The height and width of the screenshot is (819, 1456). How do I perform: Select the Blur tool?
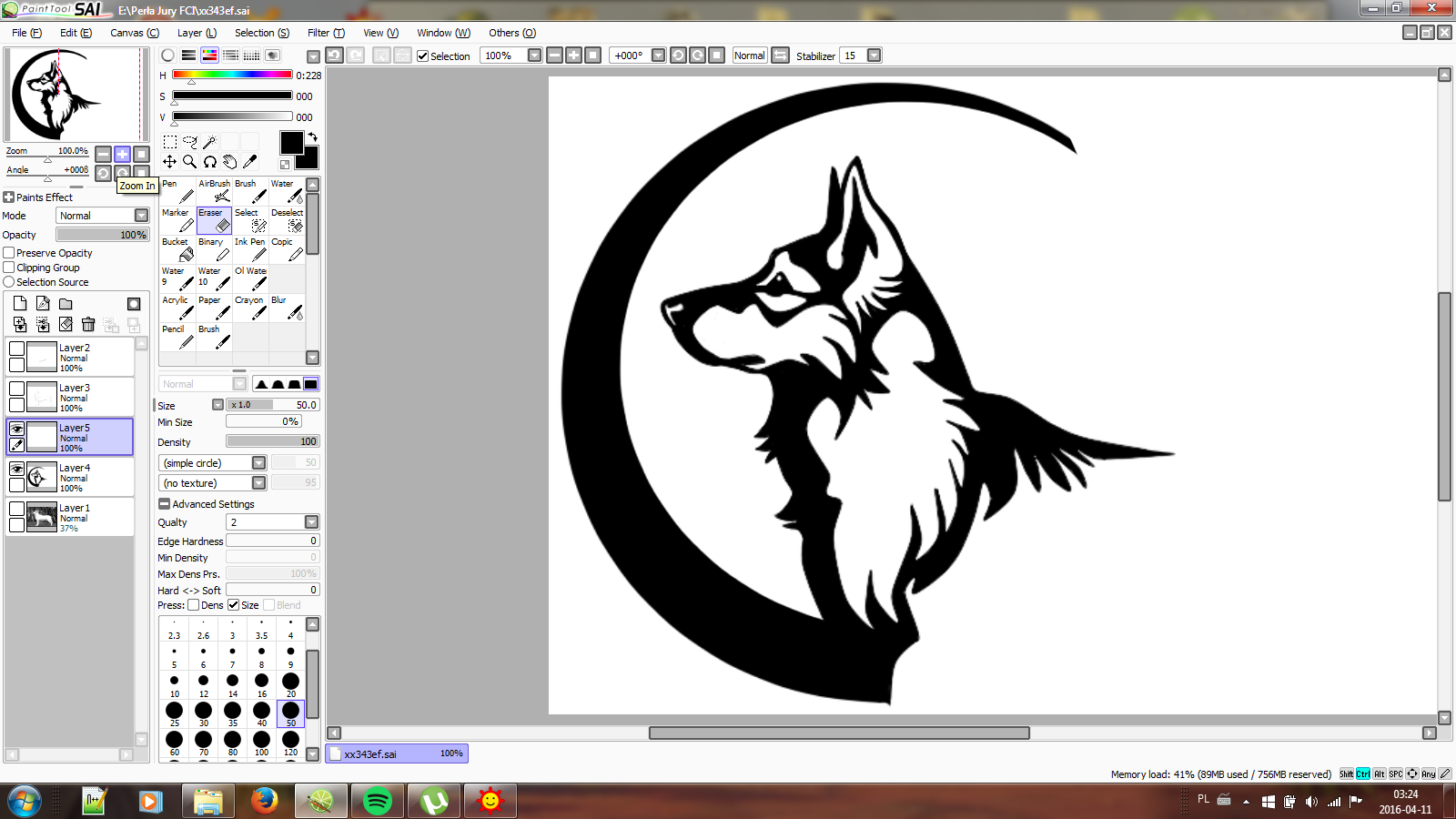[287, 308]
